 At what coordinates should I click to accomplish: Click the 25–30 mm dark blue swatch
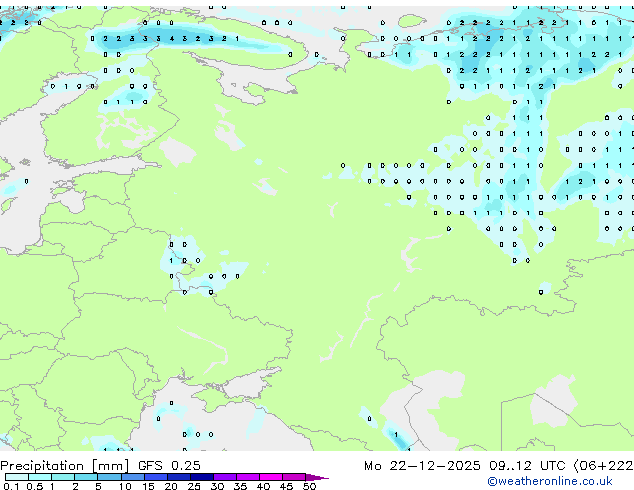tap(201, 477)
